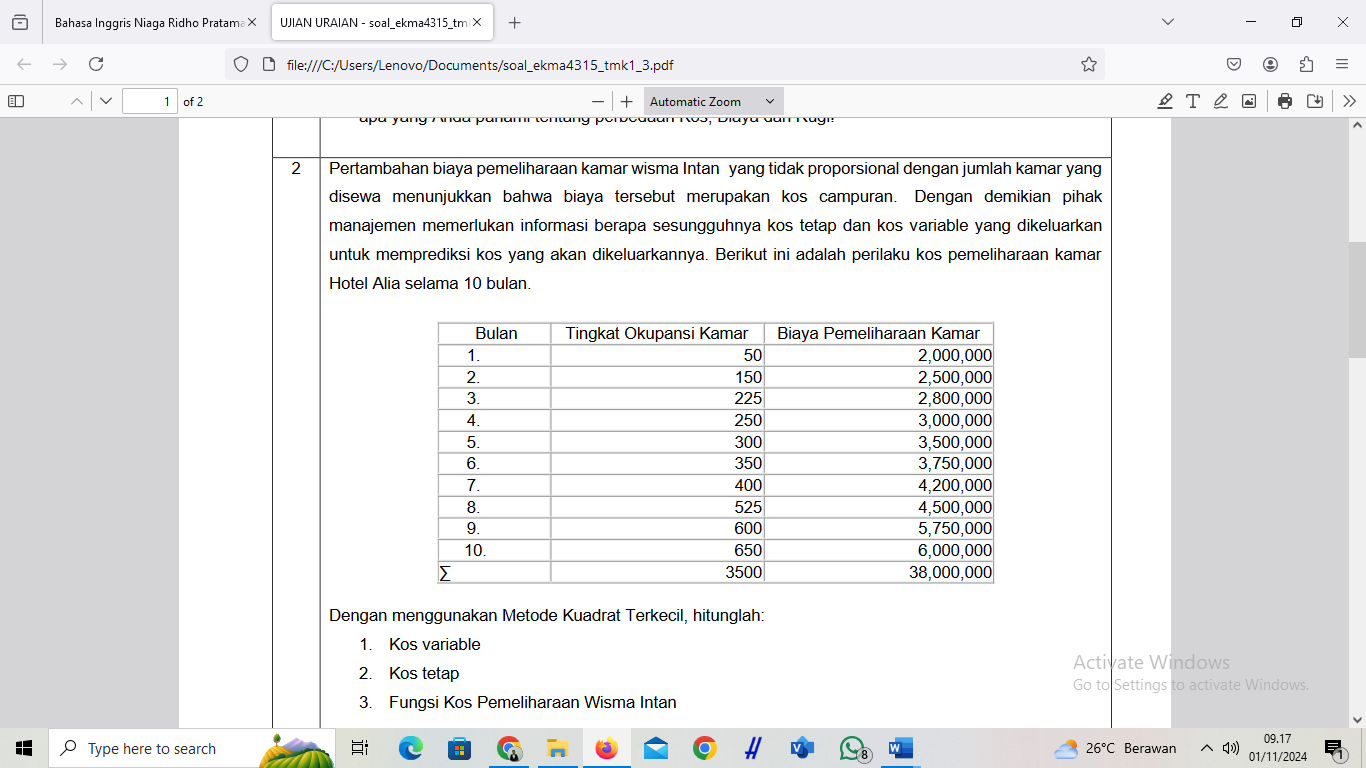Click the page info icon in address bar

coord(268,64)
